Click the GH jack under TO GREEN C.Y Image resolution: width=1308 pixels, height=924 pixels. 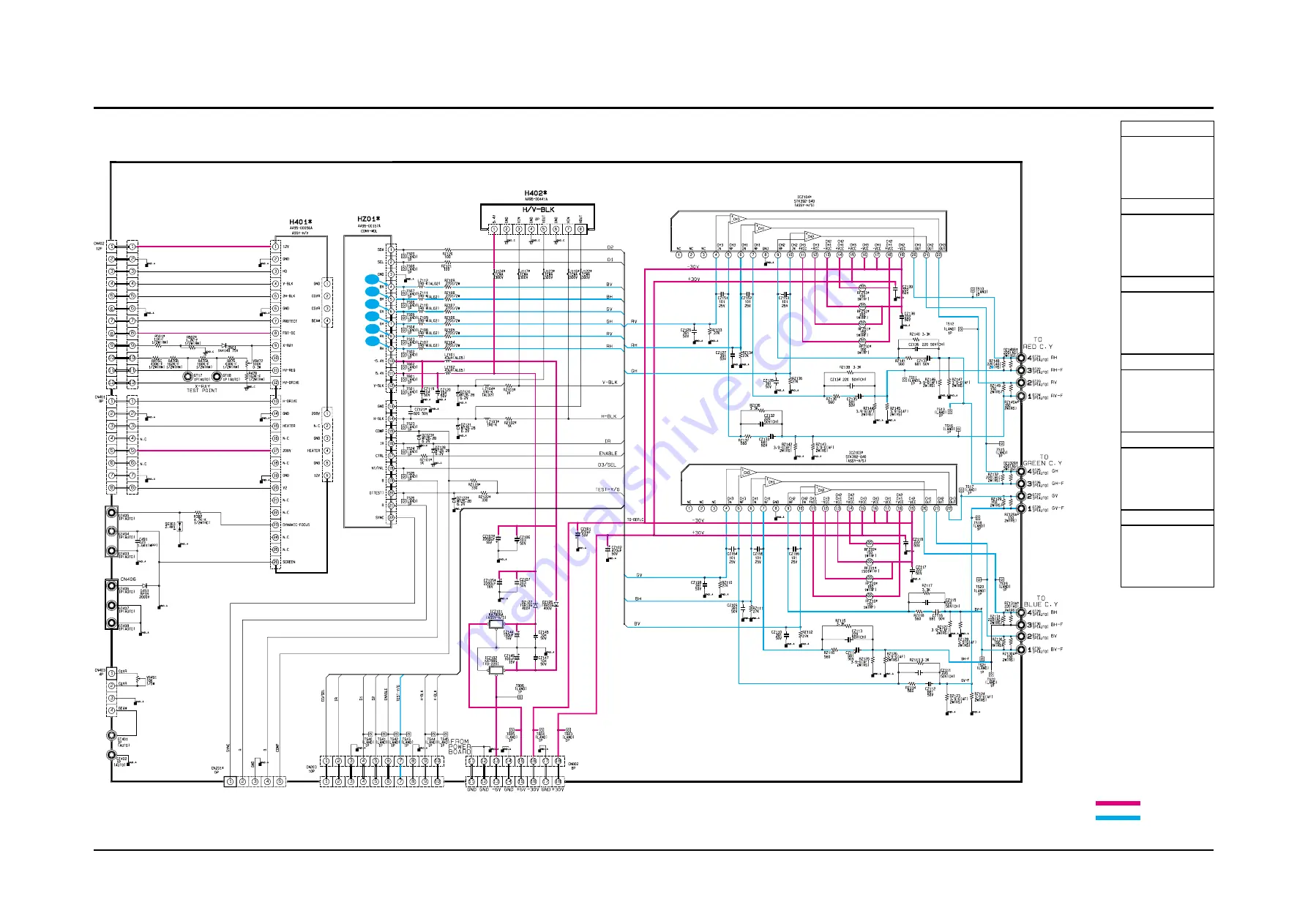(x=1021, y=472)
